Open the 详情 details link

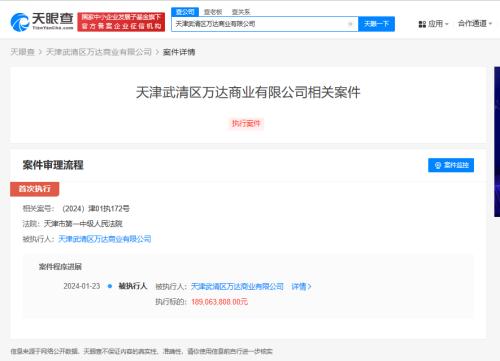pos(301,286)
